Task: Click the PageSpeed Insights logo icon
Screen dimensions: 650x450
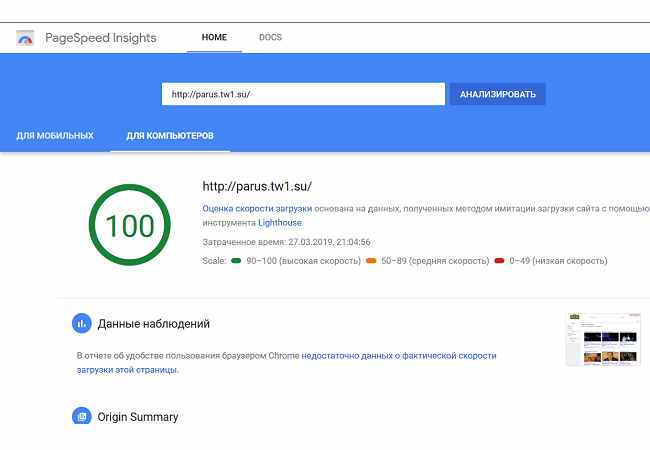Action: (25, 38)
